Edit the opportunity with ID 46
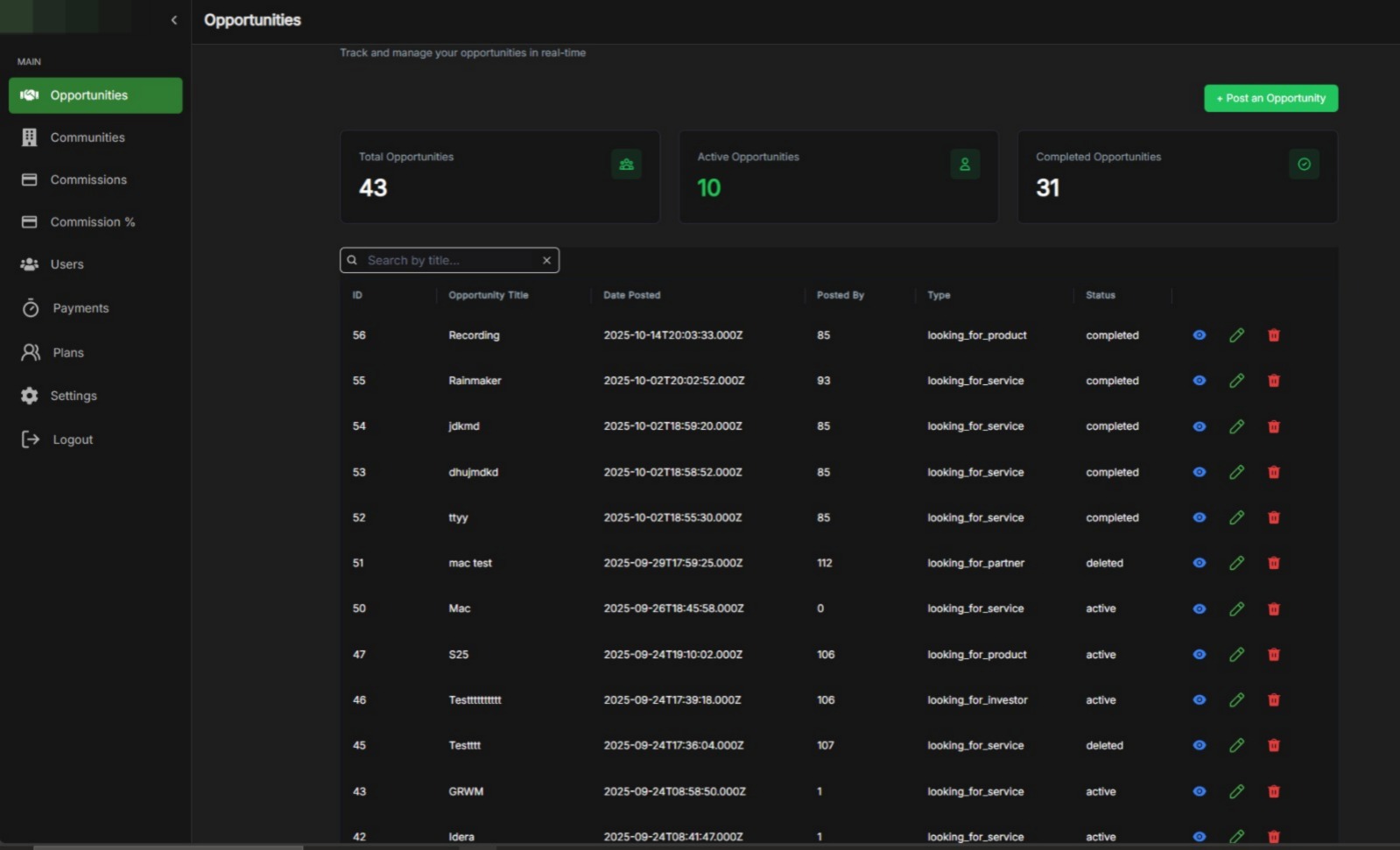The image size is (1400, 850). tap(1237, 699)
